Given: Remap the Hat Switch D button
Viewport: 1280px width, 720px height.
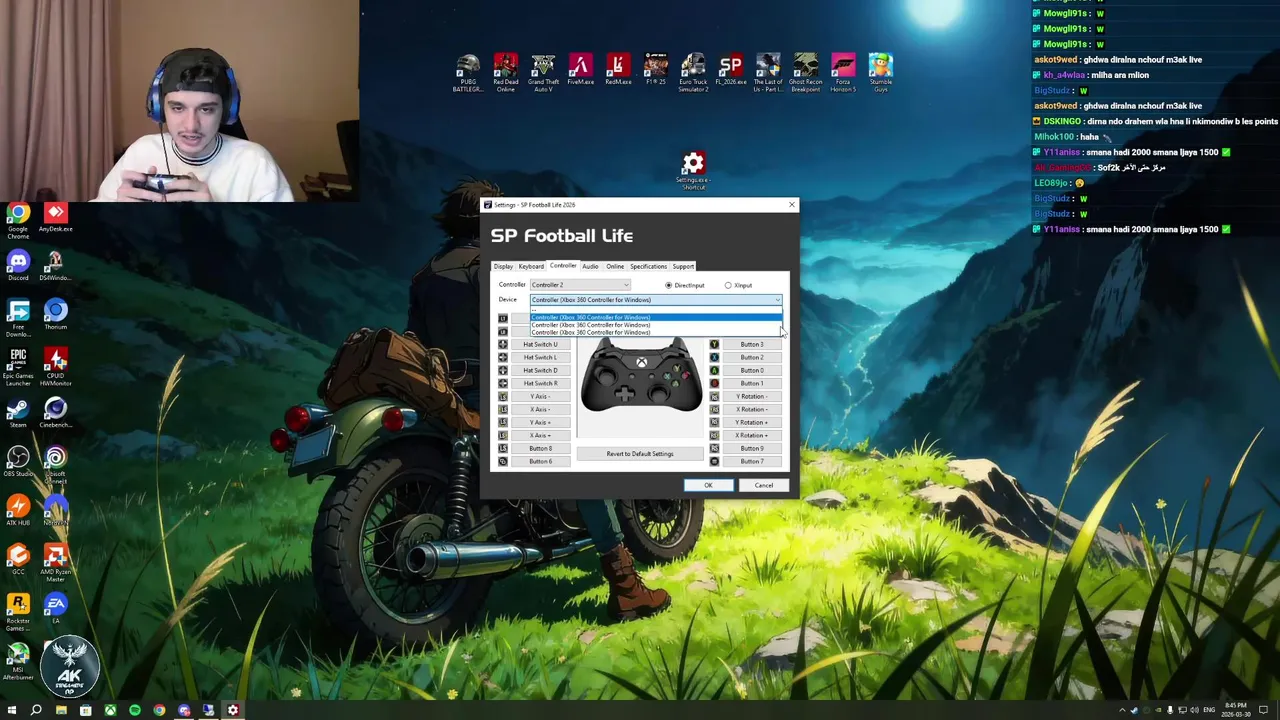Looking at the screenshot, I should coord(540,370).
